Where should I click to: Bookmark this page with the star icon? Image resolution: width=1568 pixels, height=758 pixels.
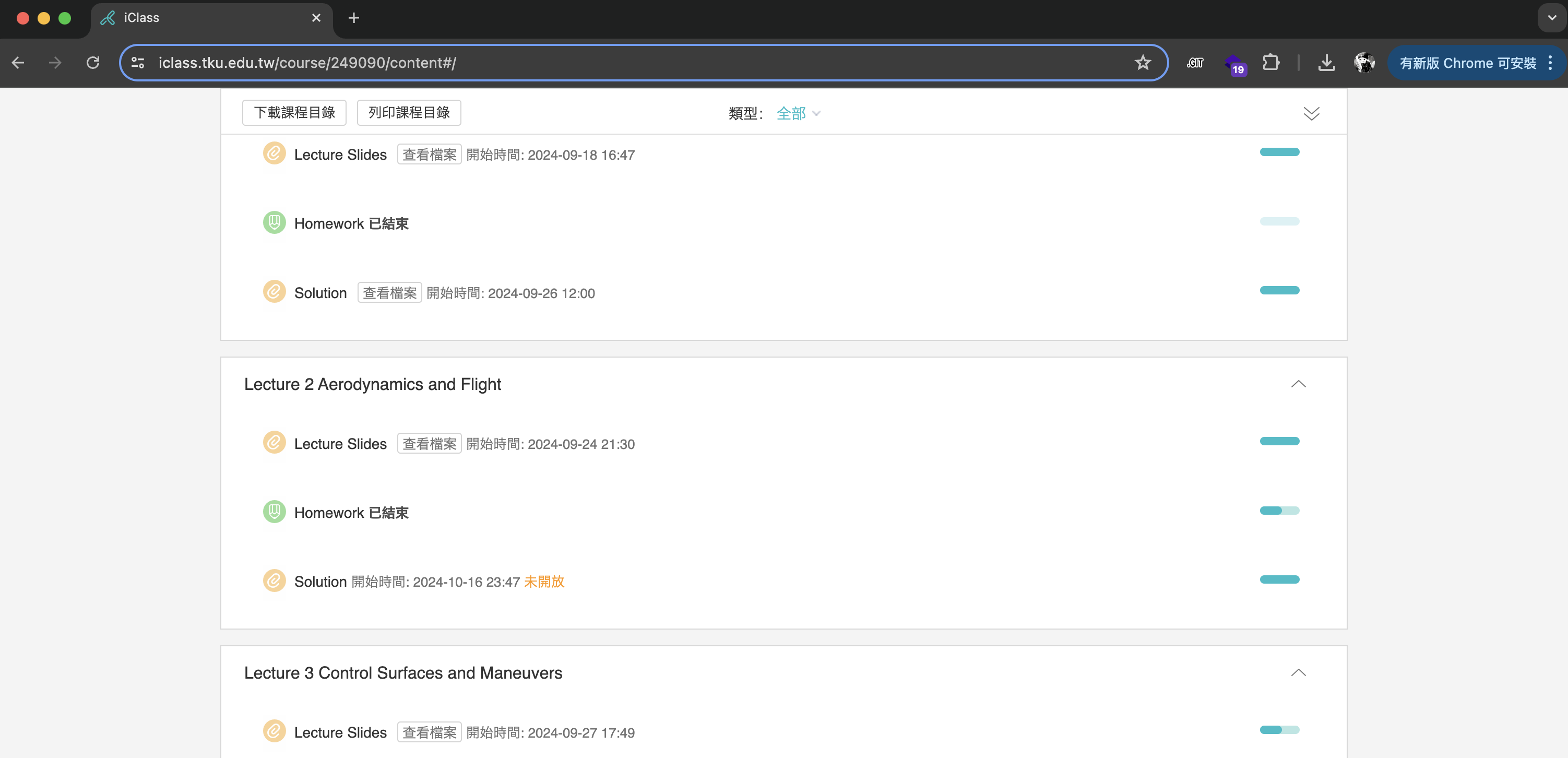1143,63
